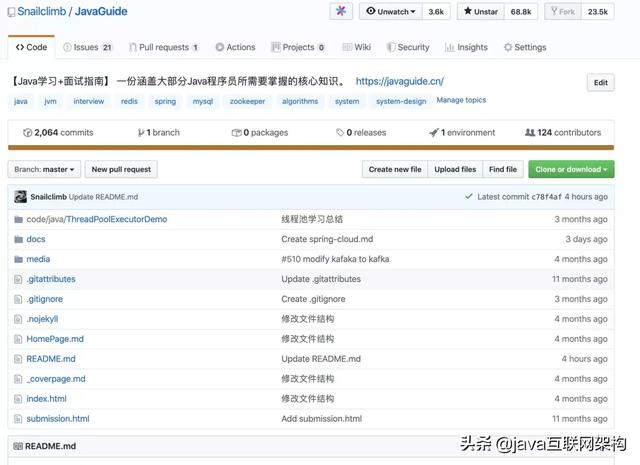This screenshot has width=640, height=465.
Task: Click file icon next to .gitignore
Action: tap(18, 299)
